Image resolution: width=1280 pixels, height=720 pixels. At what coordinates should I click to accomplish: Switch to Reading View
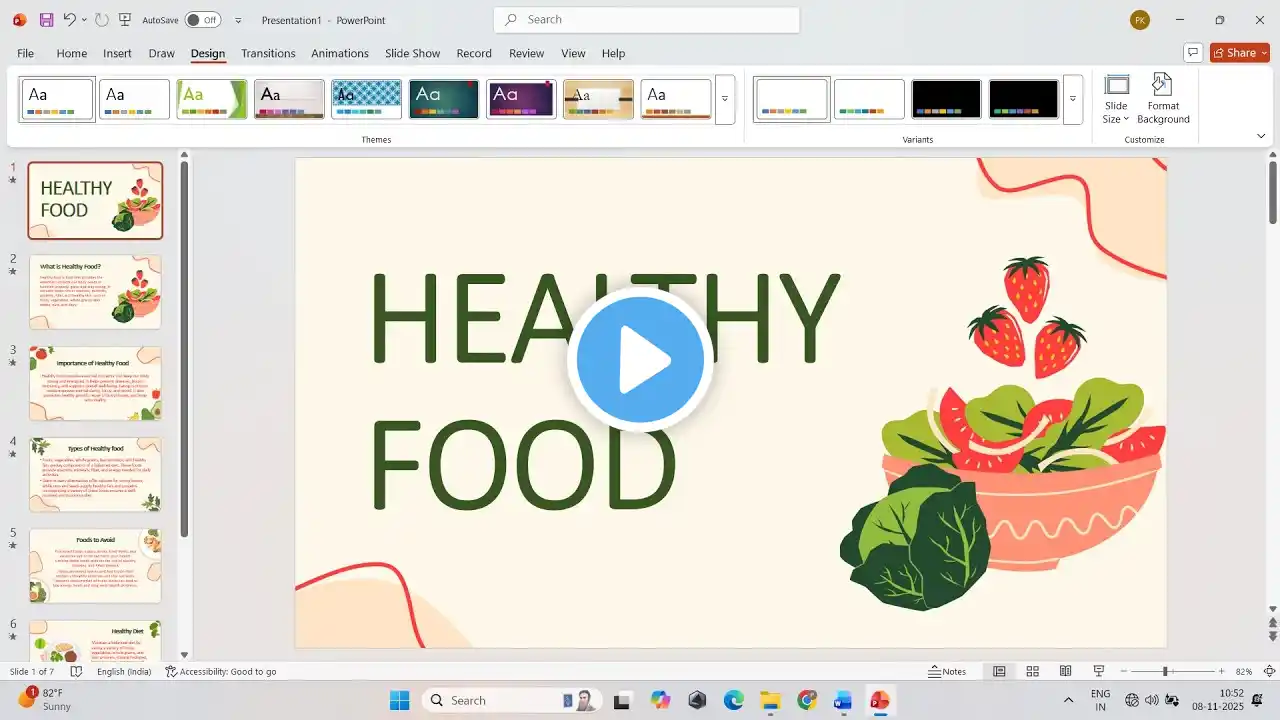click(x=1066, y=671)
